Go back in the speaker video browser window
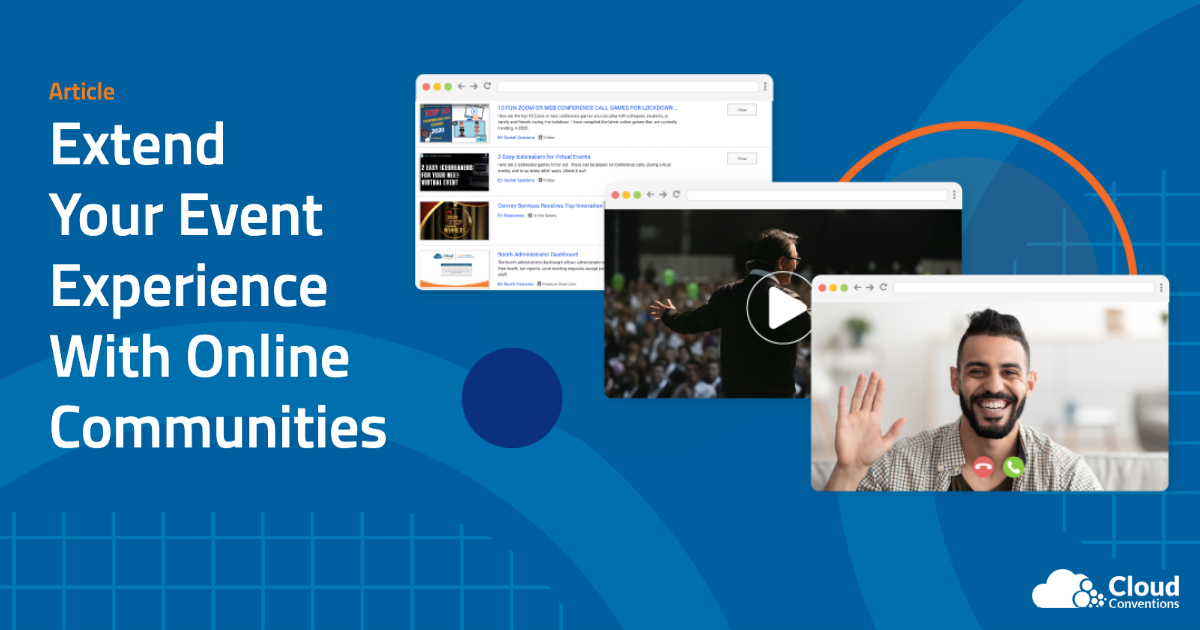Viewport: 1200px width, 630px height. coord(651,194)
